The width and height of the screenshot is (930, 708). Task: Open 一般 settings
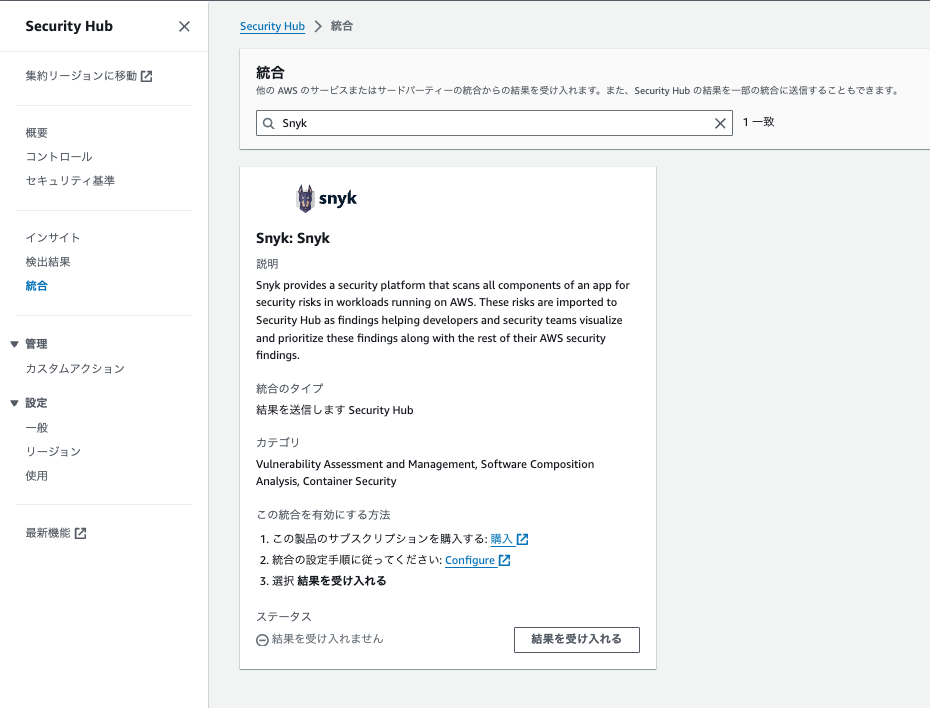(37, 428)
